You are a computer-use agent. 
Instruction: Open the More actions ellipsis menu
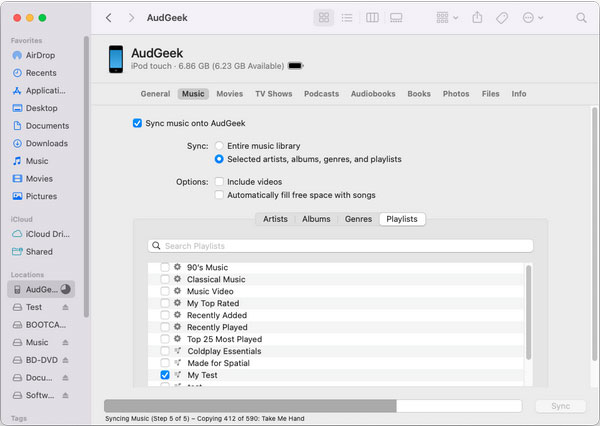(532, 18)
